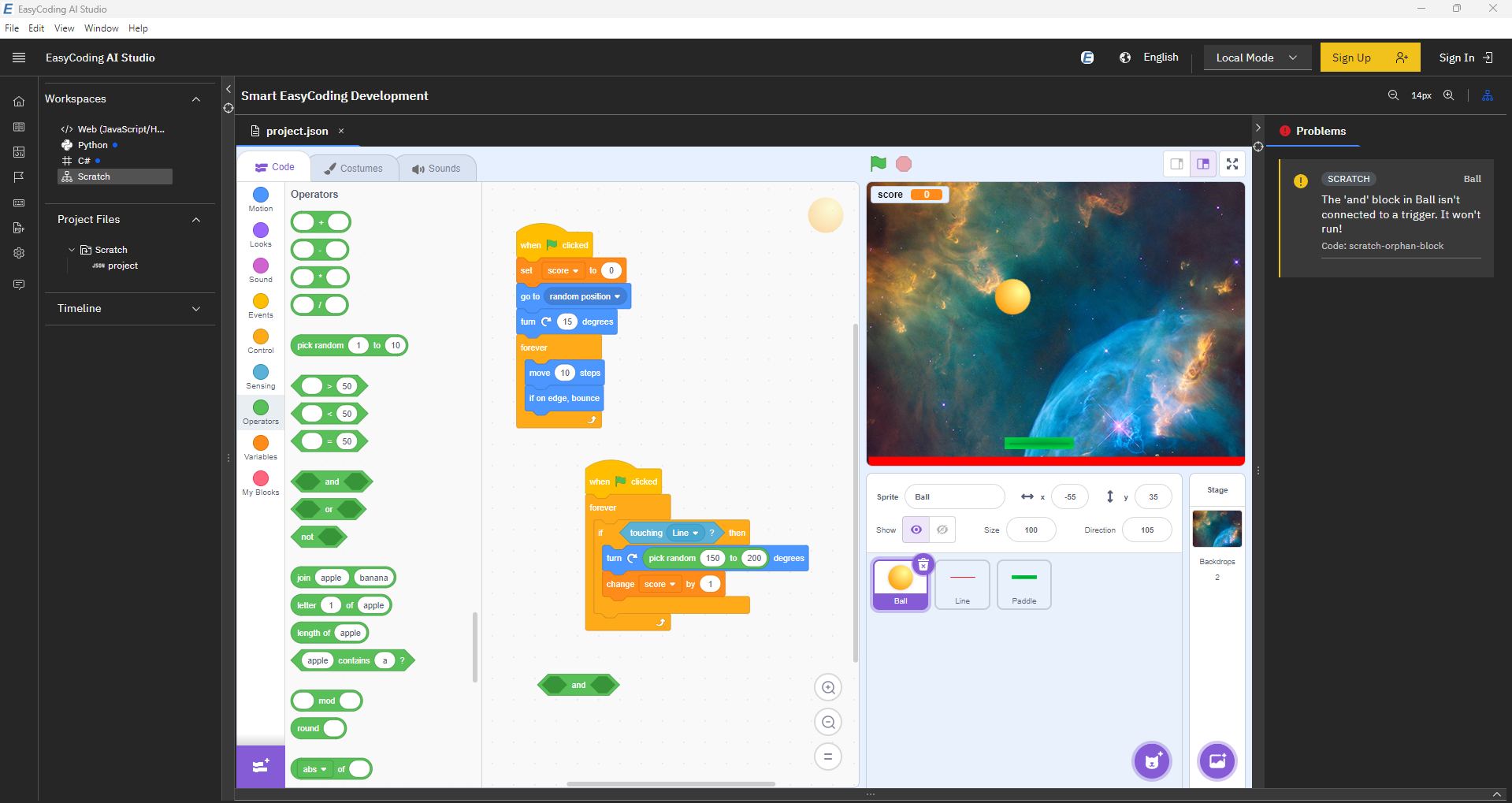Collapse the Project Files section
Viewport: 1512px width, 803px height.
[x=196, y=220]
